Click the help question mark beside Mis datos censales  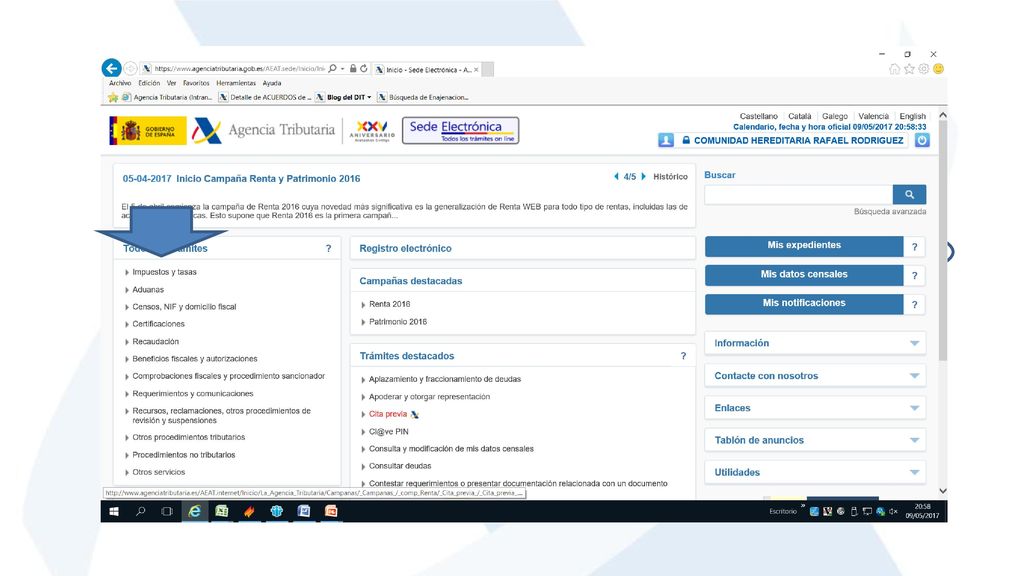[x=914, y=276]
